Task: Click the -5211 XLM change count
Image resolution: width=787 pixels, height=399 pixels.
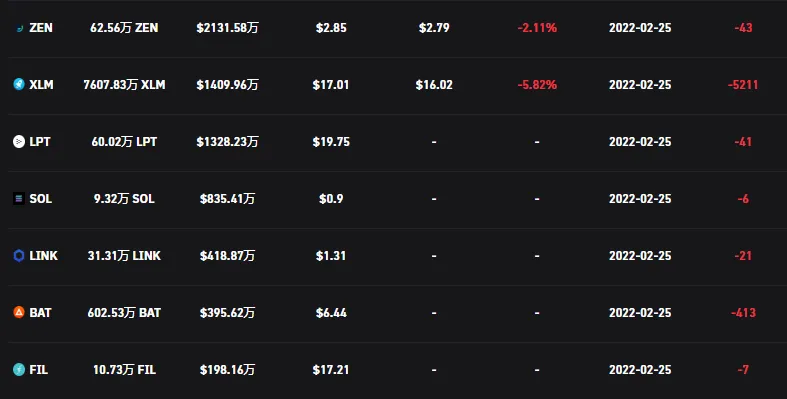Action: tap(743, 85)
